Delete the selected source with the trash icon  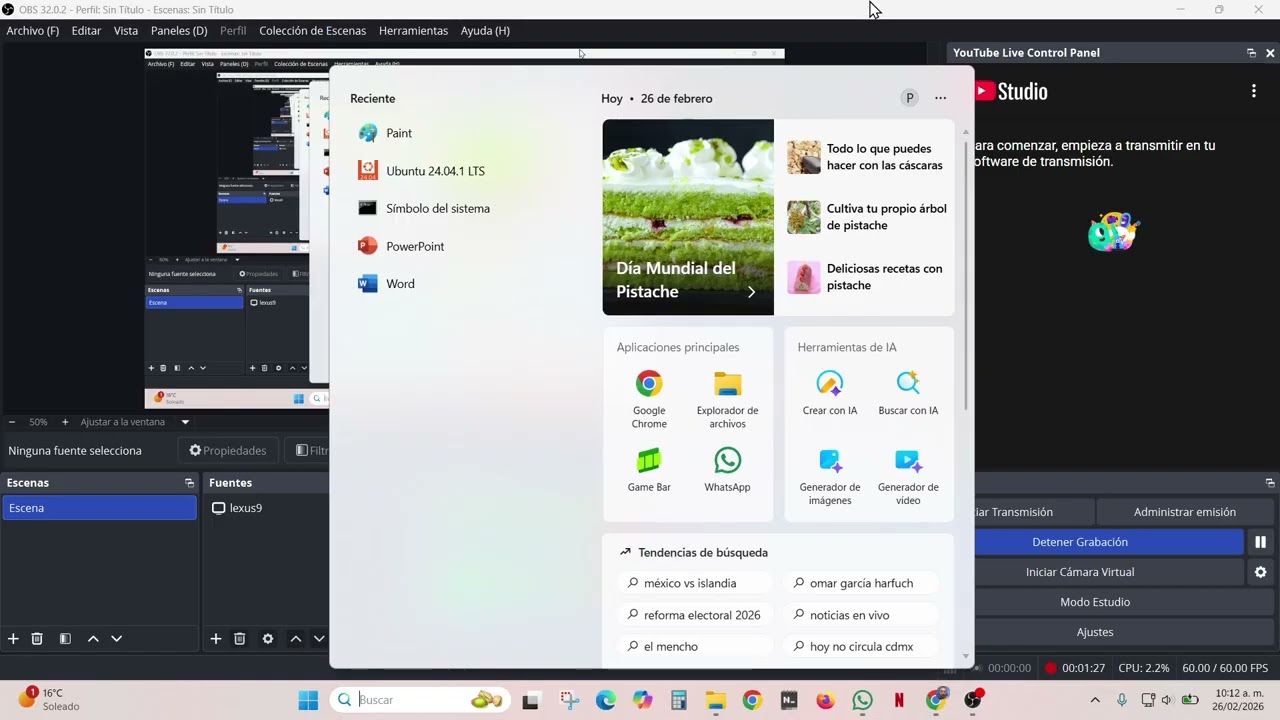[x=240, y=639]
